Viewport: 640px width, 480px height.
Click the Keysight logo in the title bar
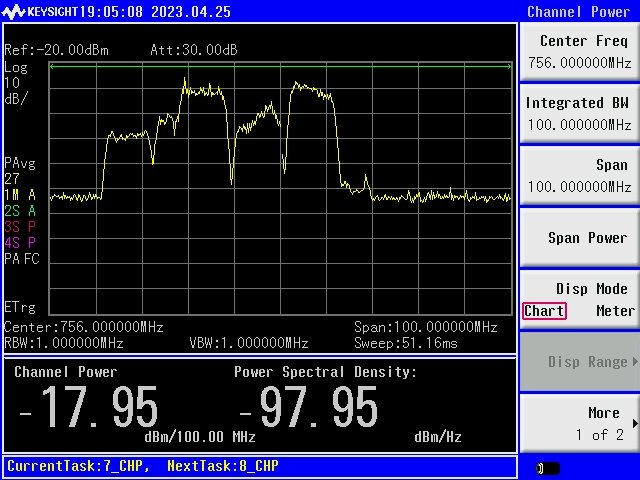[x=40, y=11]
